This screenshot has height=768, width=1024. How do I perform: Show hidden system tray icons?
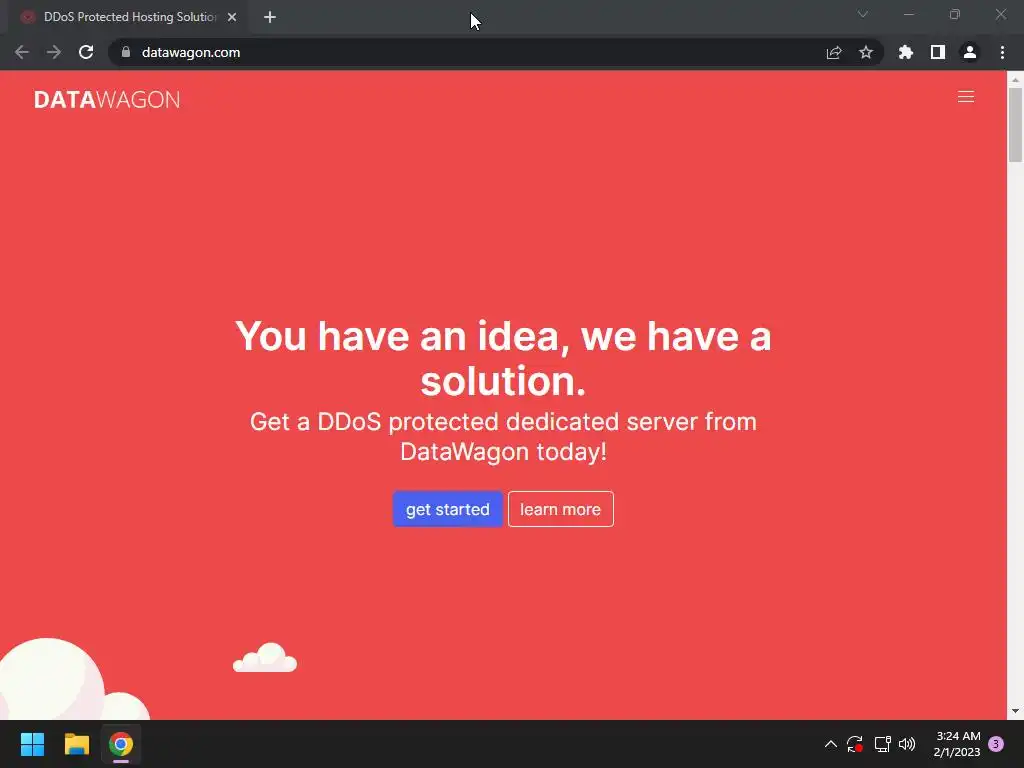click(x=831, y=744)
